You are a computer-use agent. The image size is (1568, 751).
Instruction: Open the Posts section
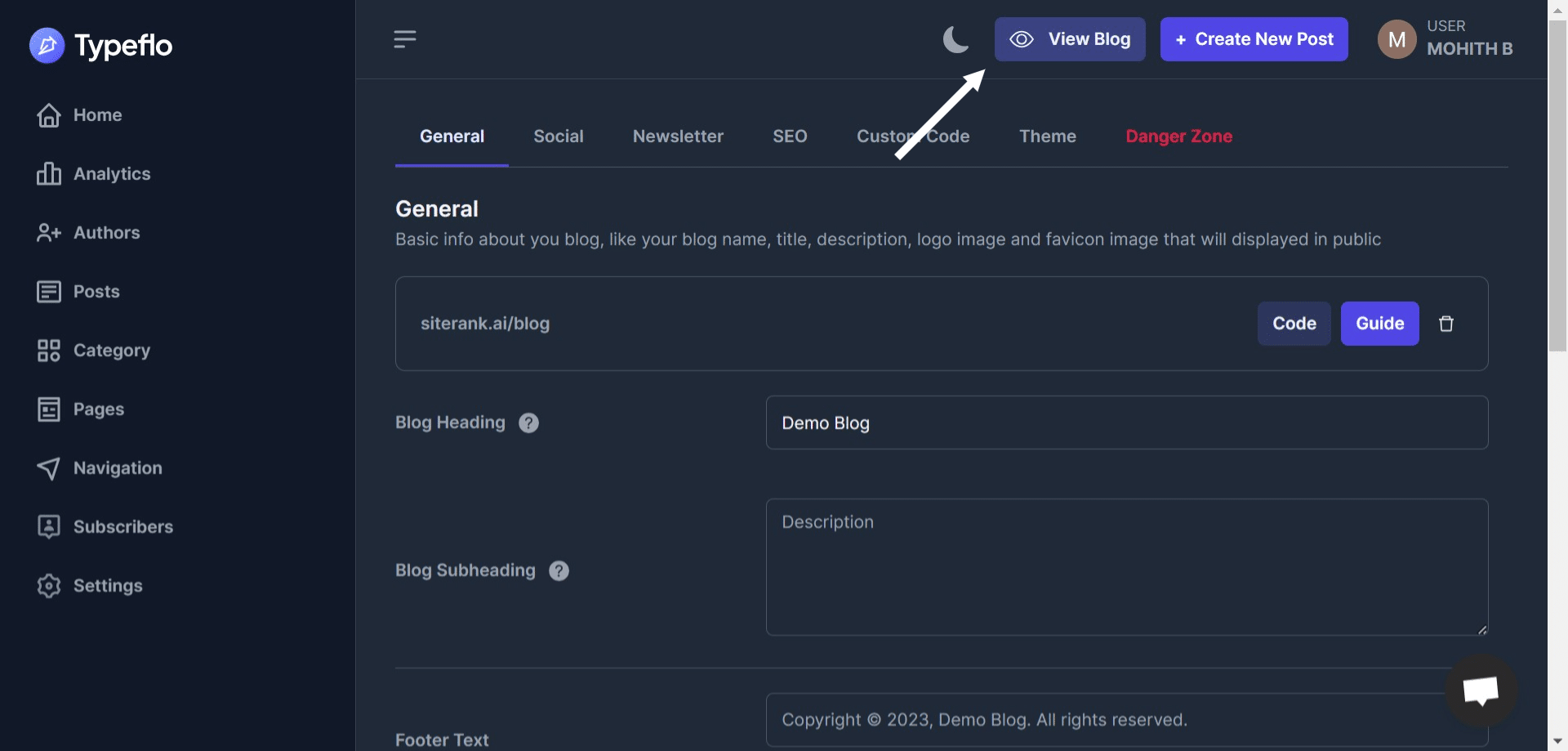tap(97, 291)
